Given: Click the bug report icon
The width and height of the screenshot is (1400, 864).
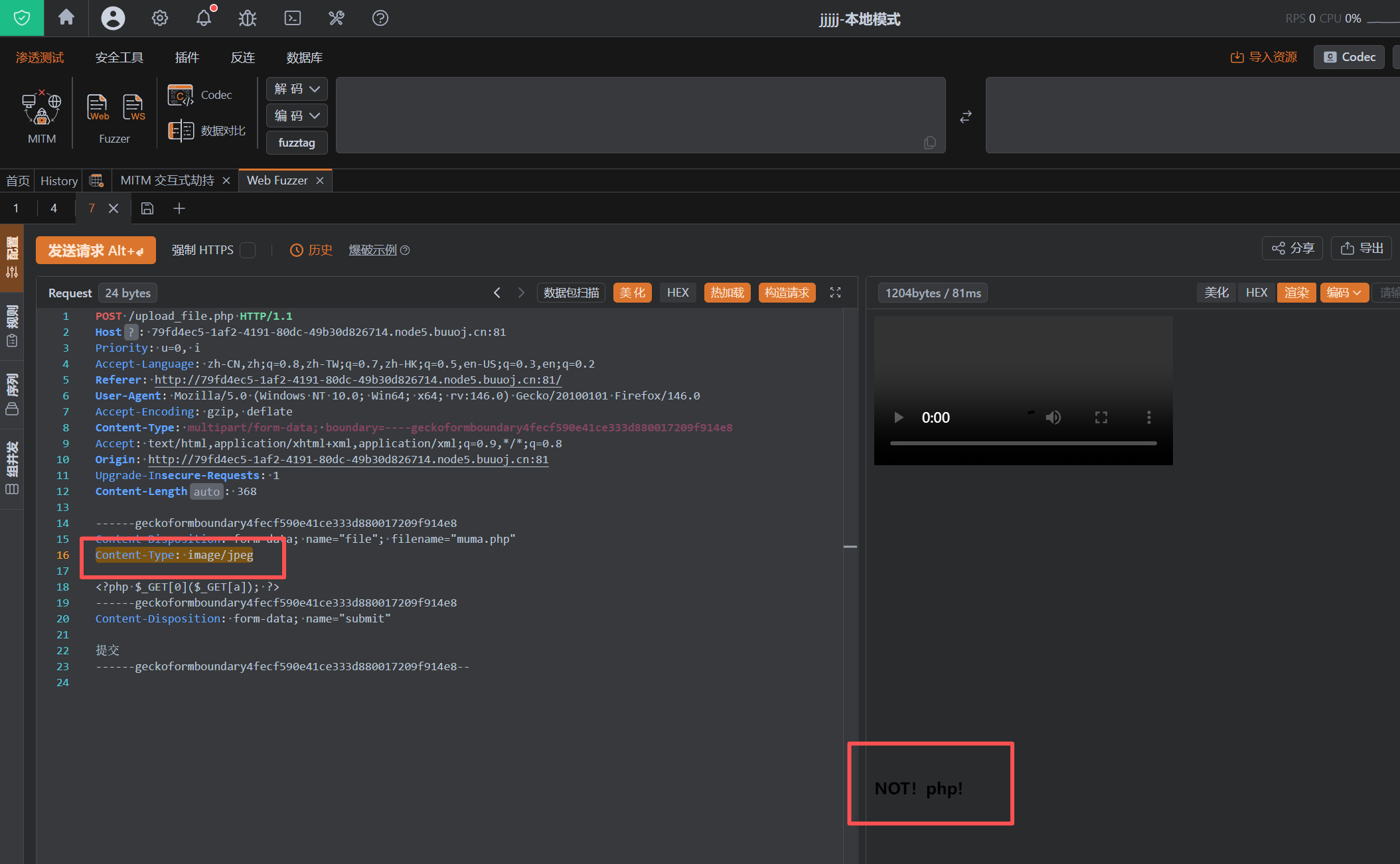Looking at the screenshot, I should 248,18.
